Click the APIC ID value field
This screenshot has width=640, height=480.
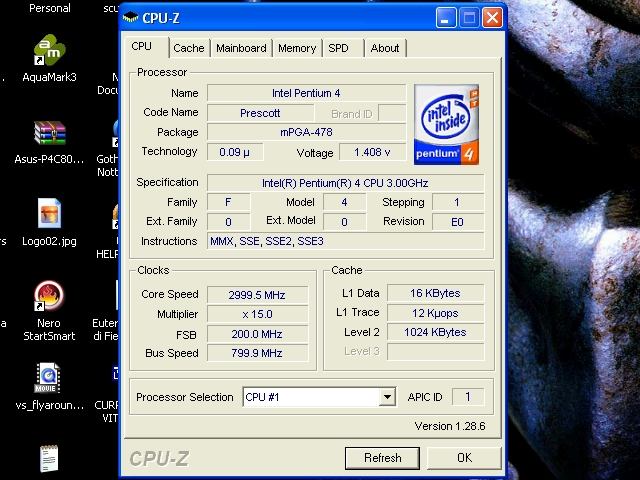(x=468, y=397)
